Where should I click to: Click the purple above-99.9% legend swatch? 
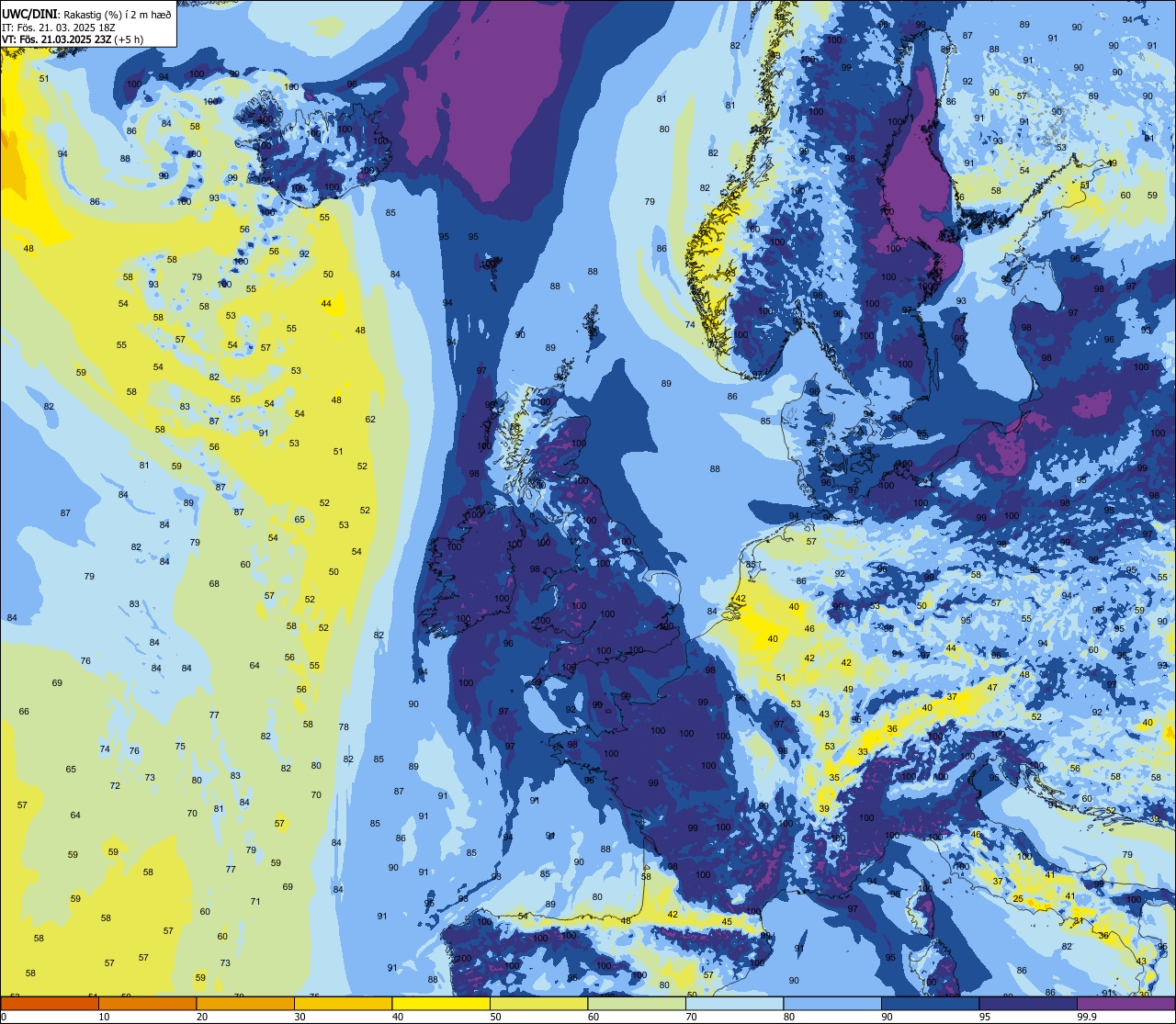coord(1126,1003)
